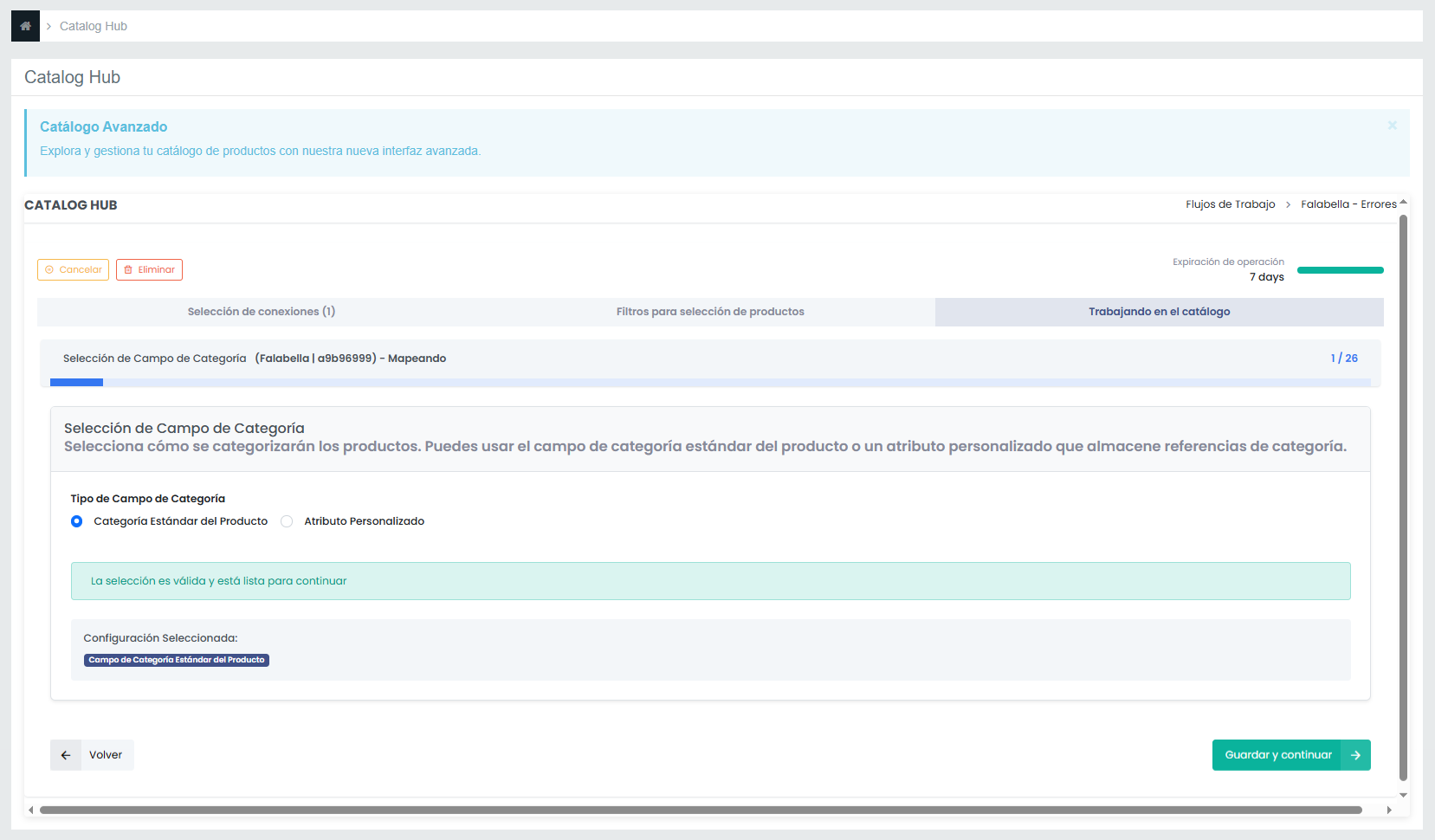Close the Catálogo Avanzado banner
The height and width of the screenshot is (840, 1435).
click(x=1392, y=126)
